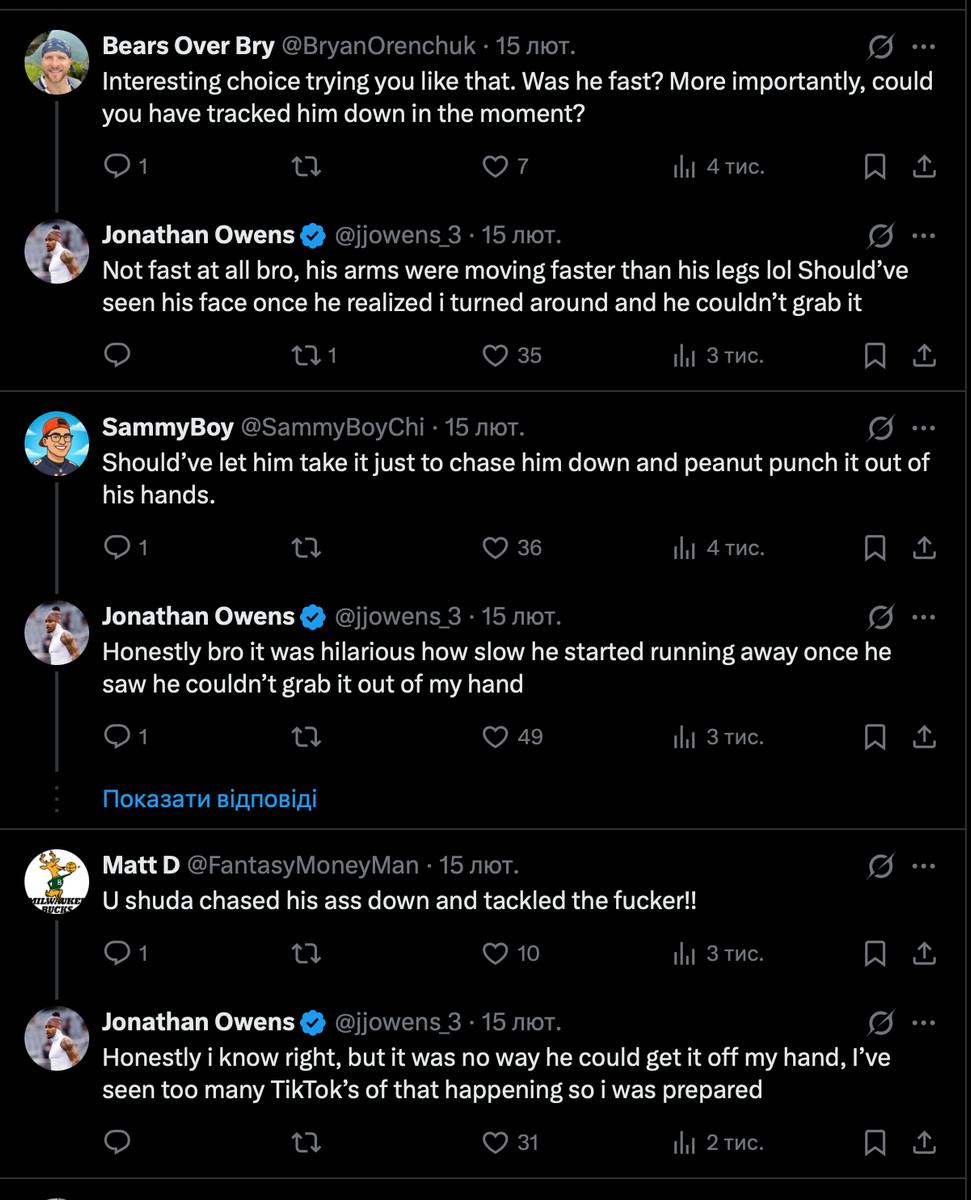This screenshot has width=971, height=1200.
Task: Open more options menu on SammyBoy's tweet
Action: click(x=925, y=428)
